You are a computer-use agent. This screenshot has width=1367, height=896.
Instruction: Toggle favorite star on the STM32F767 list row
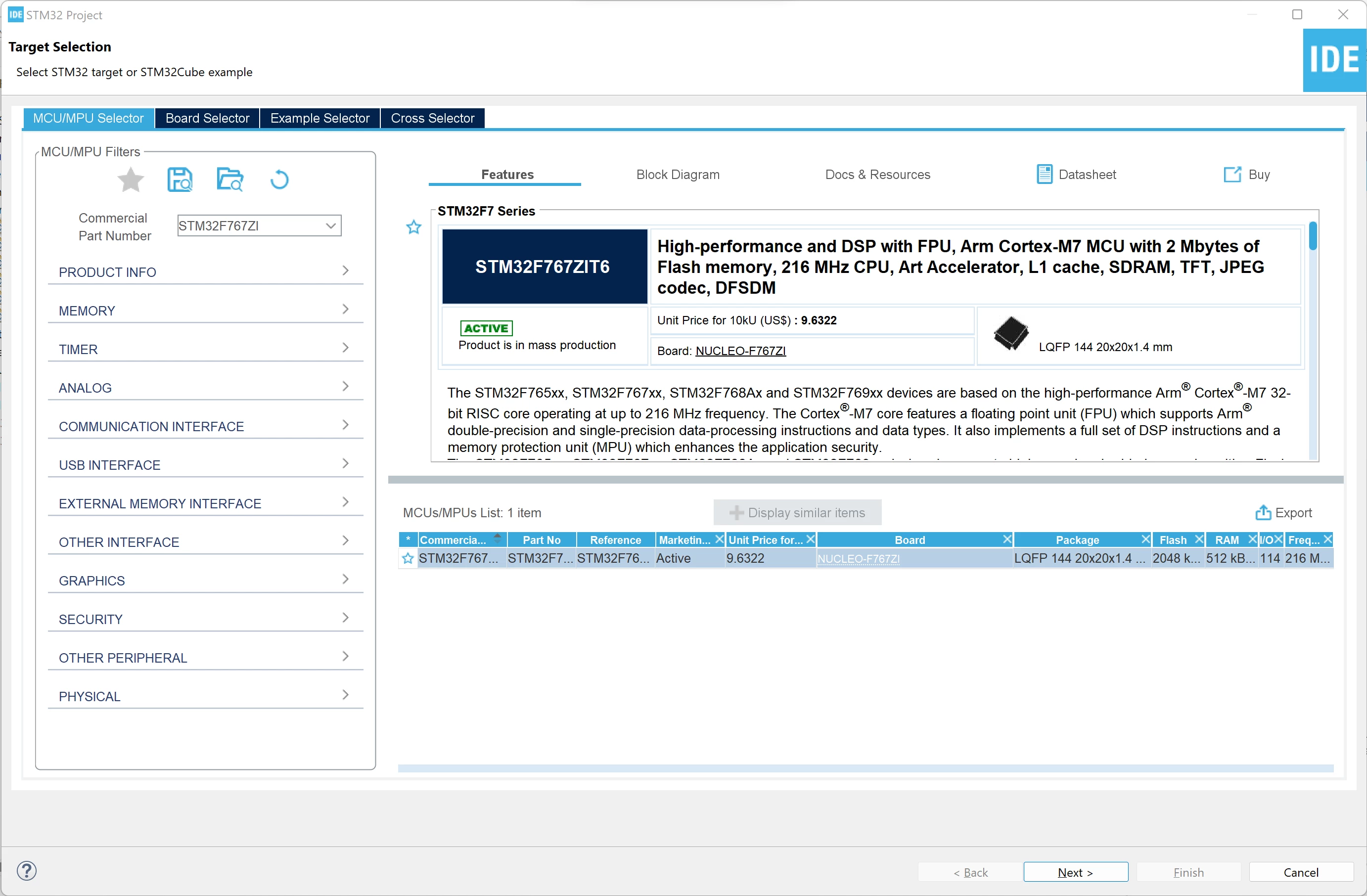point(408,558)
